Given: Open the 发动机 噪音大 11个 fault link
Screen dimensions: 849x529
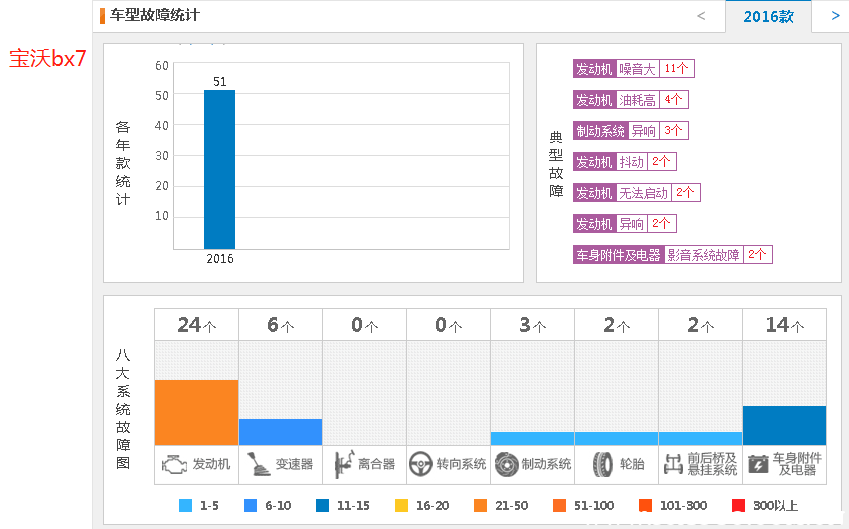Looking at the screenshot, I should (633, 69).
